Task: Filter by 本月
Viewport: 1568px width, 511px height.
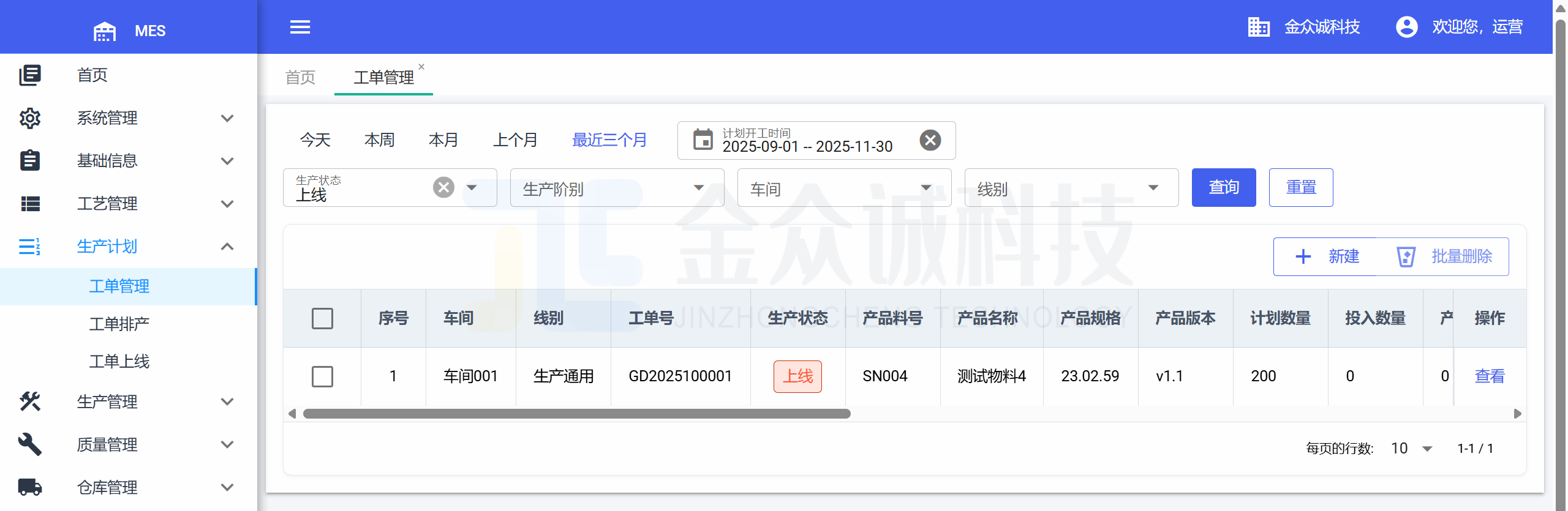Action: tap(444, 140)
